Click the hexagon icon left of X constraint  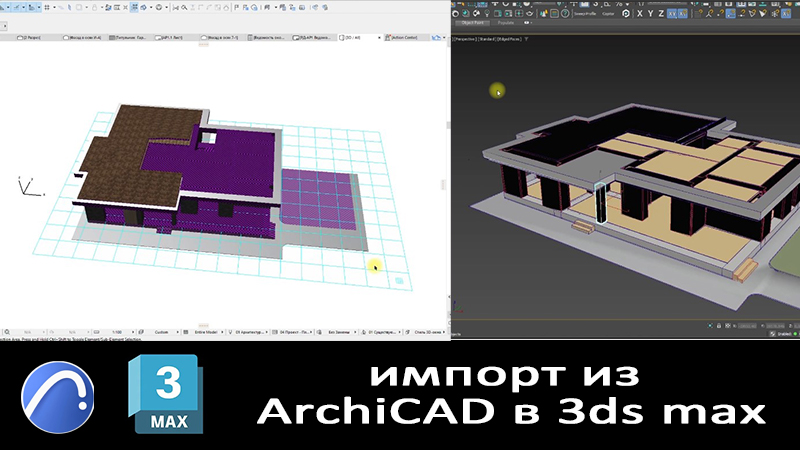tap(626, 14)
